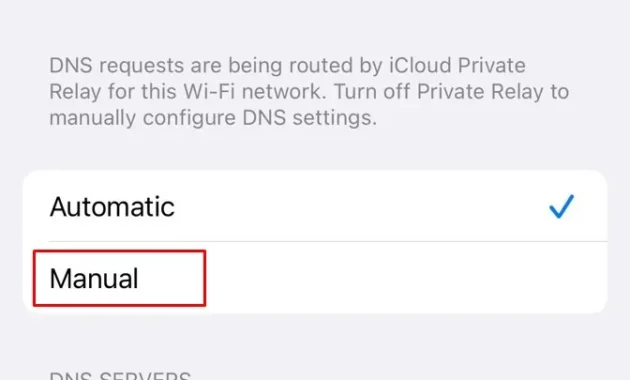The image size is (630, 380).
Task: Click the 'iCloud Private' text in the notice
Action: click(457, 65)
